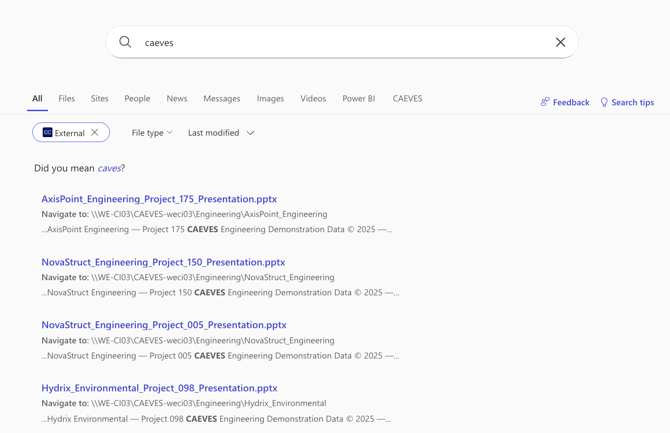Viewport: 670px width, 433px height.
Task: Open Hydrix_Environmental_Project_098_Presentation.pptx result
Action: coord(159,388)
